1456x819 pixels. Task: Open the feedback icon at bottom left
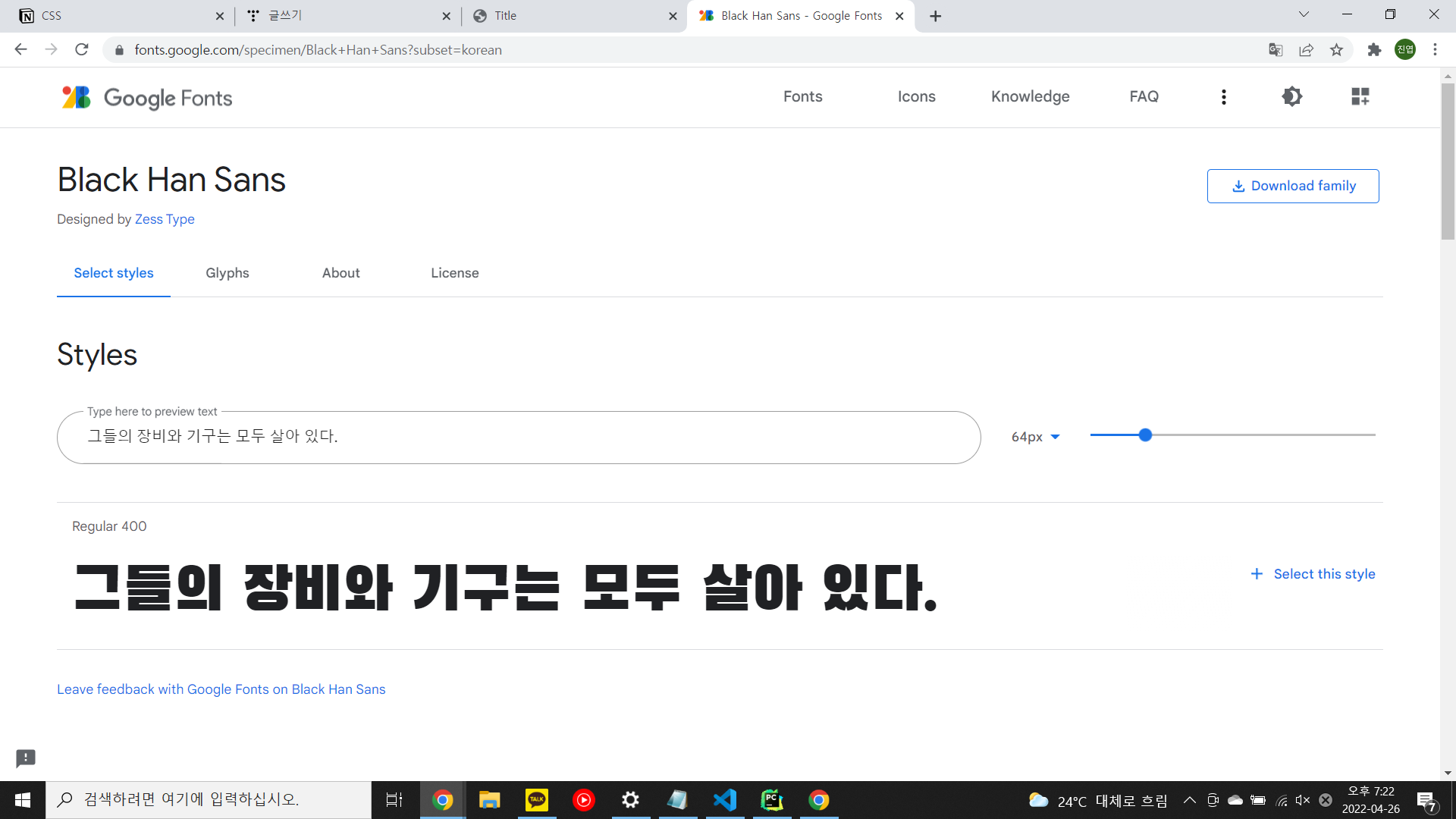click(x=26, y=758)
